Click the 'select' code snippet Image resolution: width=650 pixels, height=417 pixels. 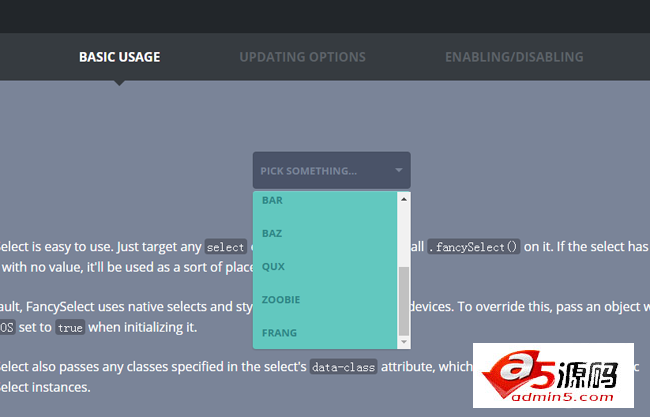(226, 247)
